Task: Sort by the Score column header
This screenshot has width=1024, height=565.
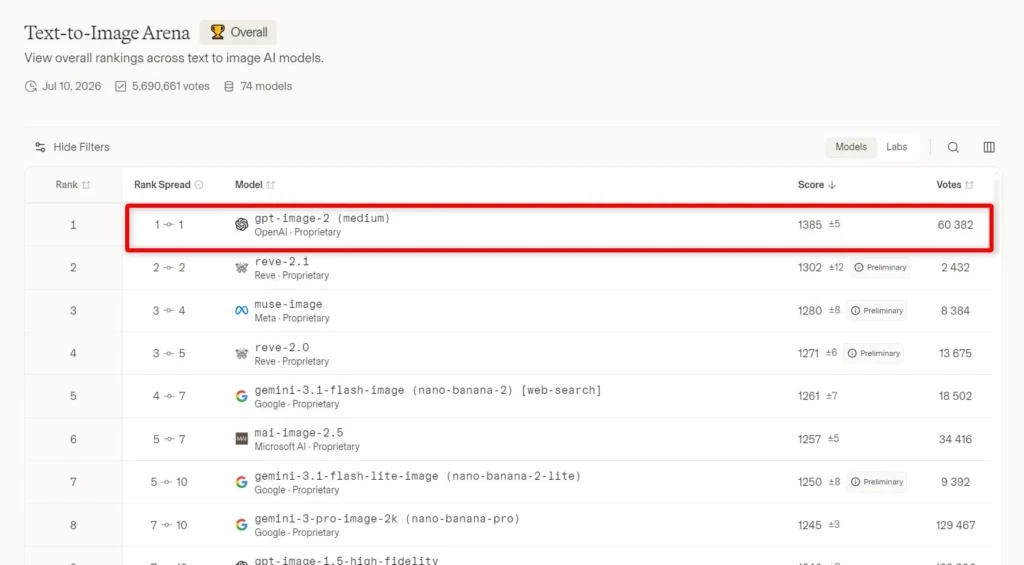Action: pyautogui.click(x=816, y=185)
